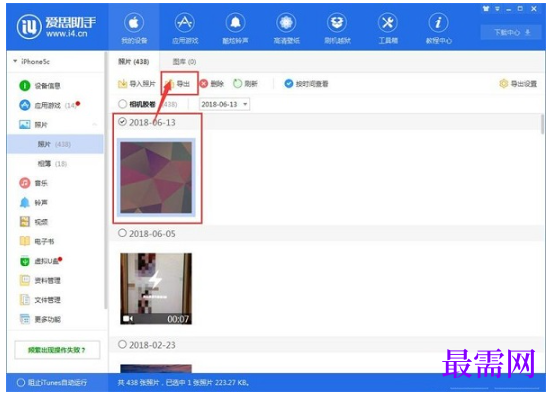Open 资料管理 data management in sidebar
This screenshot has width=554, height=395.
(x=40, y=281)
